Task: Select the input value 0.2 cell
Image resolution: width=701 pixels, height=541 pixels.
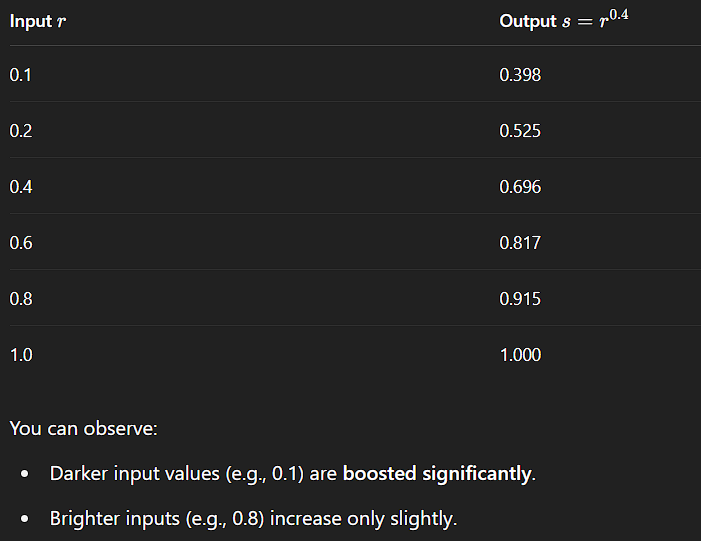Action: [20, 131]
